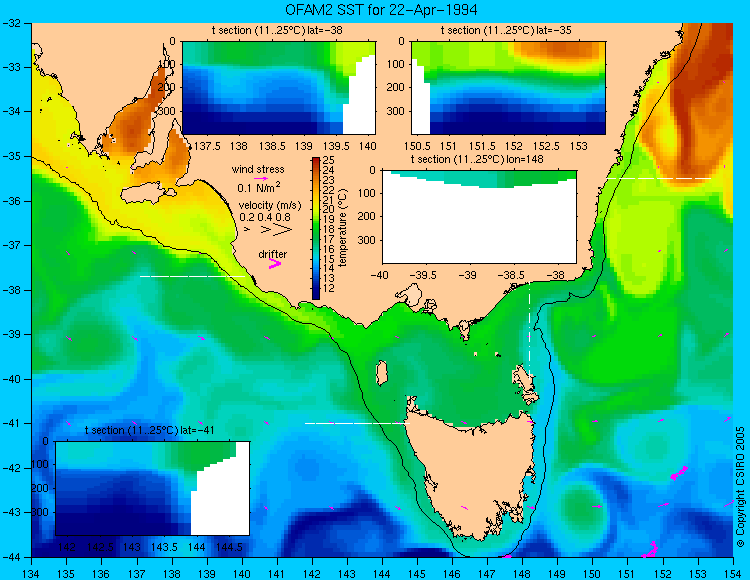The height and width of the screenshot is (580, 750).
Task: Click the magenta wind stress legend arrow
Action: 261,178
